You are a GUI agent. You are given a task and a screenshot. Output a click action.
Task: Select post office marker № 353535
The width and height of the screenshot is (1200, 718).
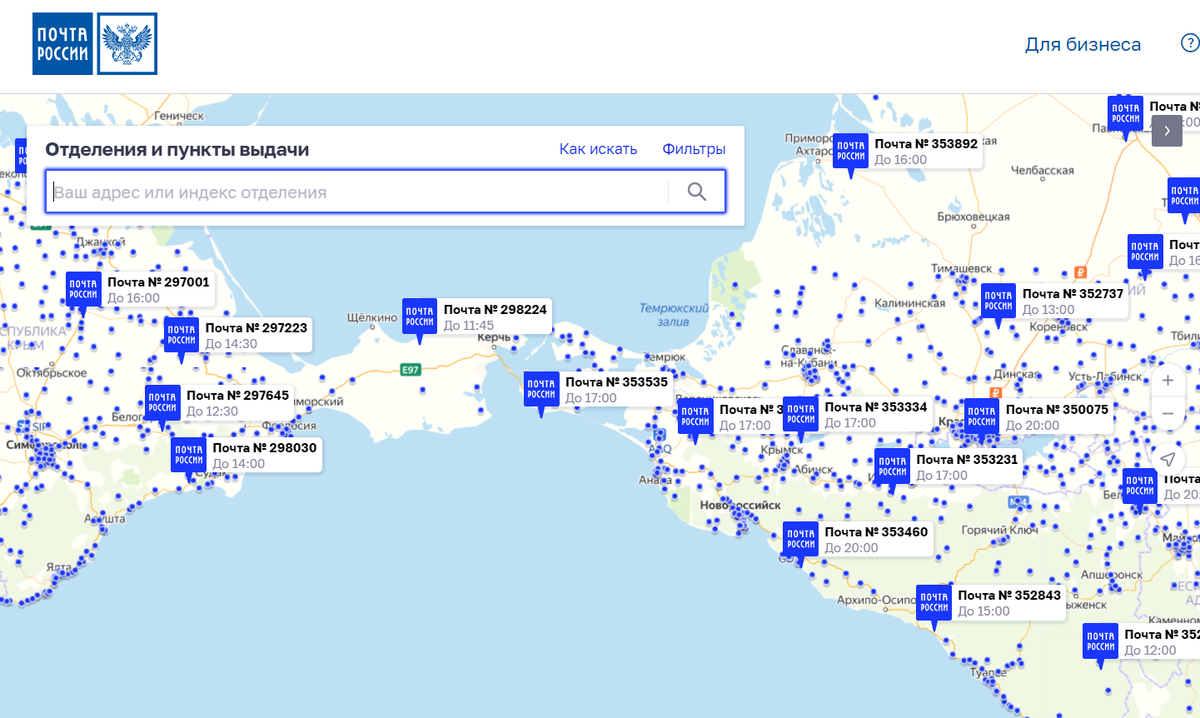pos(542,392)
